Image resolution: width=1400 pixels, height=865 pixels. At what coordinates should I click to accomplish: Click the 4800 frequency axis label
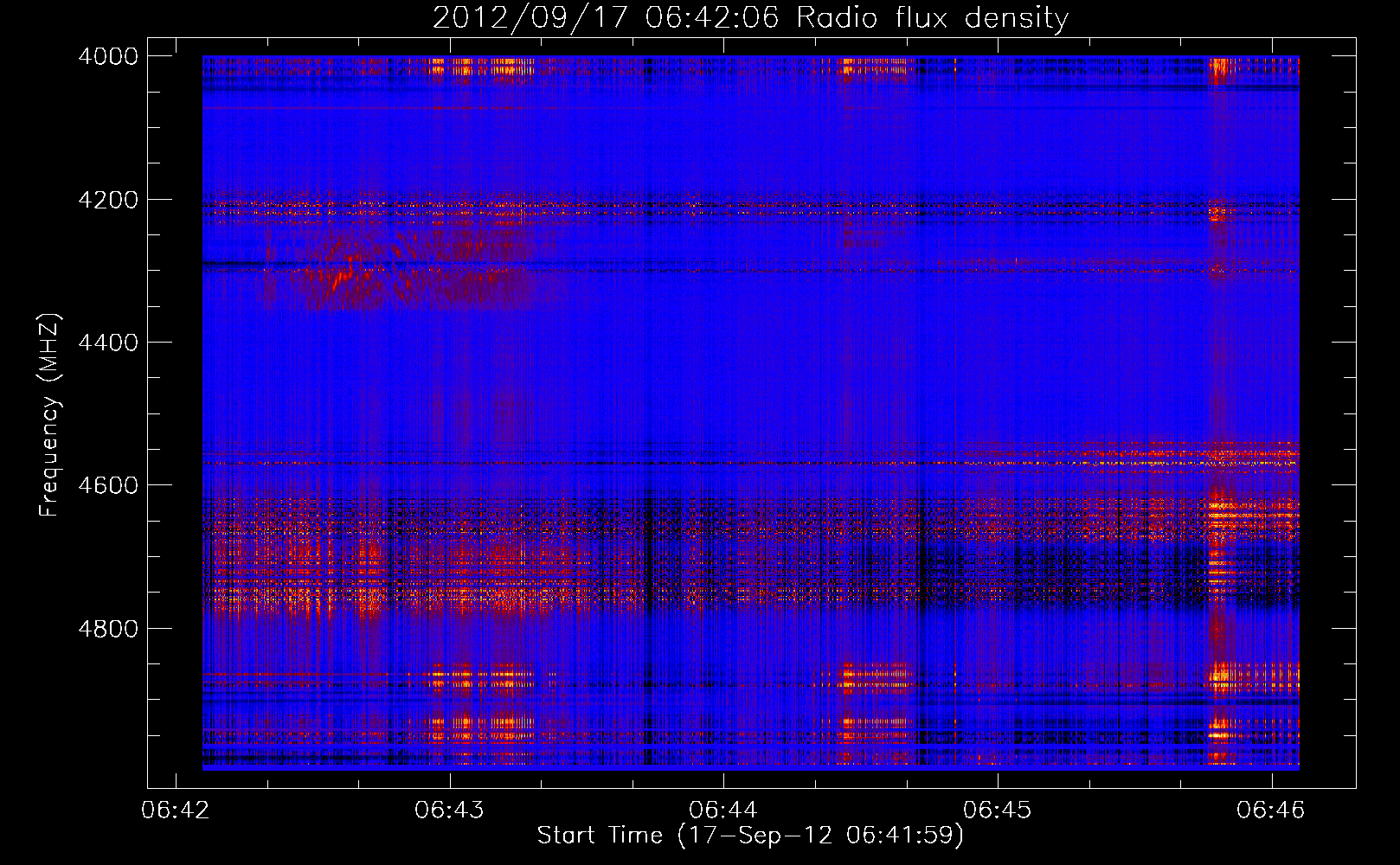pos(108,629)
